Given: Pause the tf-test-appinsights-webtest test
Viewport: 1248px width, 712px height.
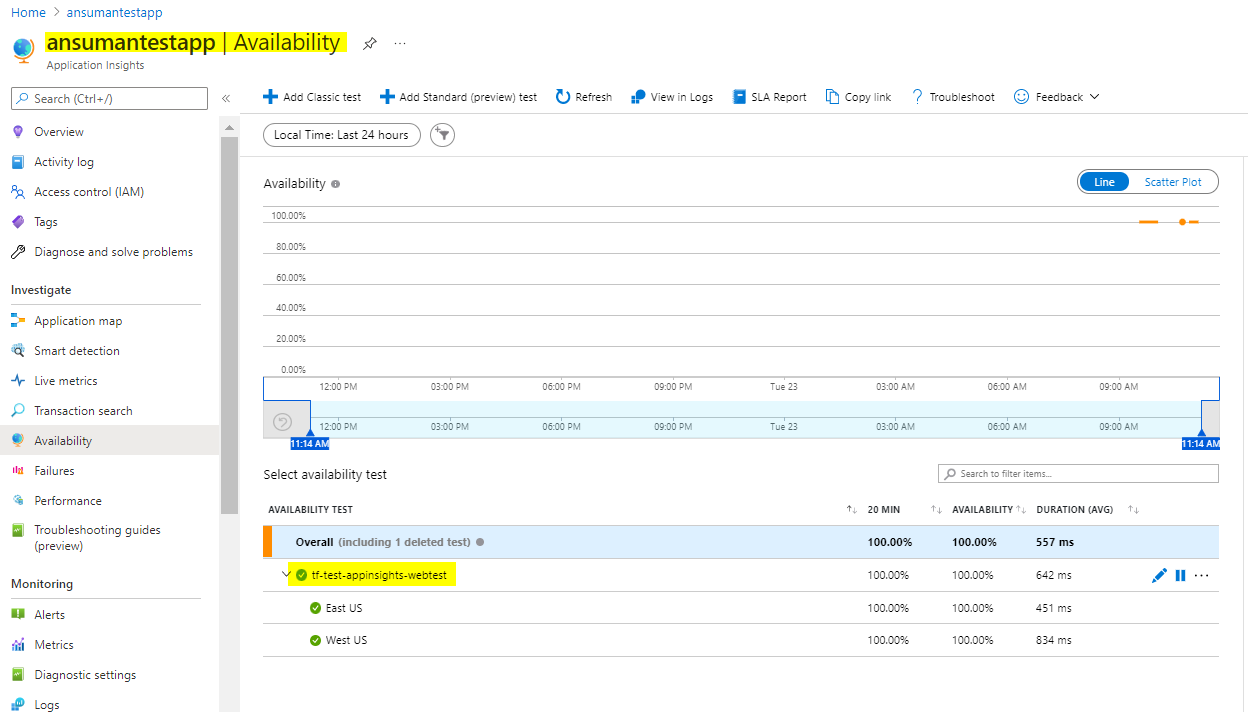Looking at the screenshot, I should coord(1180,576).
